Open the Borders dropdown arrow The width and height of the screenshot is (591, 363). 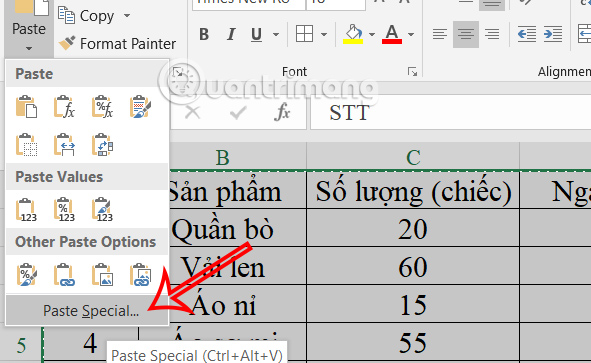[324, 34]
